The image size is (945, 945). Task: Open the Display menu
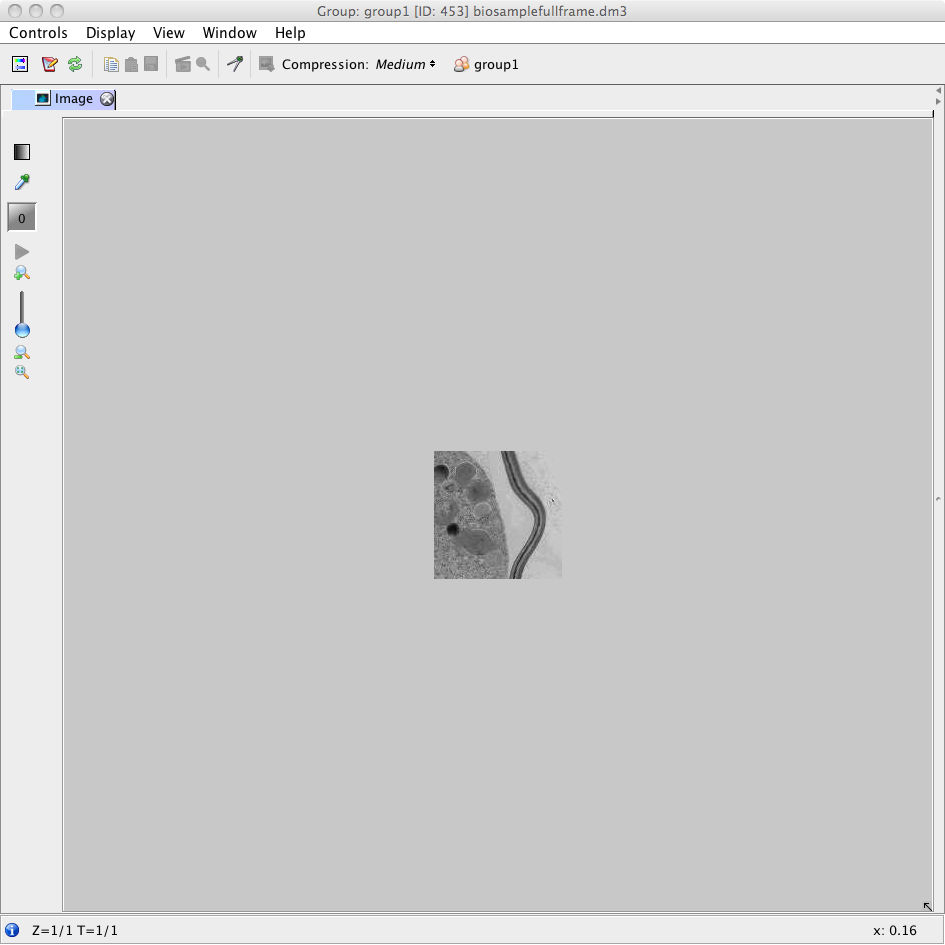coord(110,33)
